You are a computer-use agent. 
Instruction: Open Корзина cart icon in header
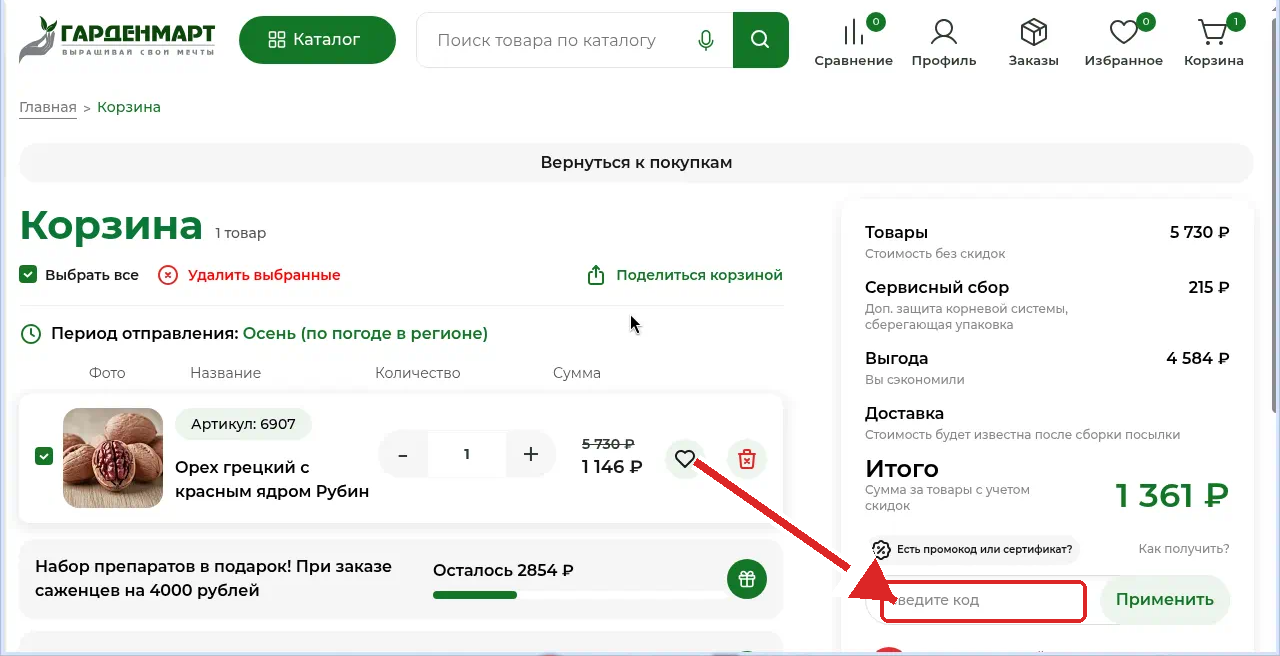(1214, 41)
